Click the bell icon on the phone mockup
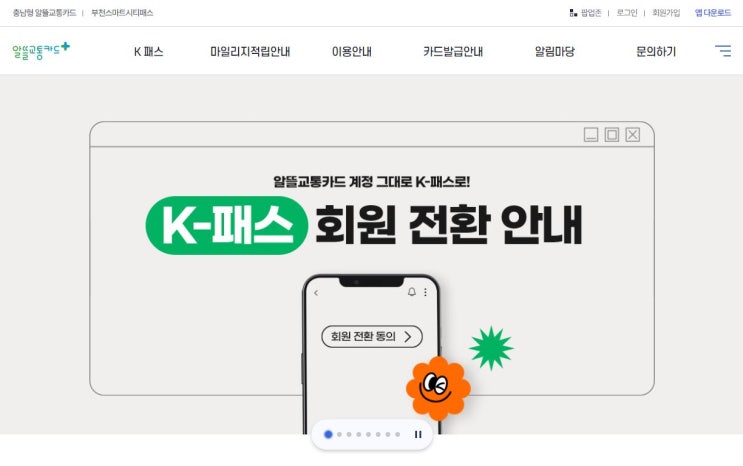743x466 pixels. point(412,292)
